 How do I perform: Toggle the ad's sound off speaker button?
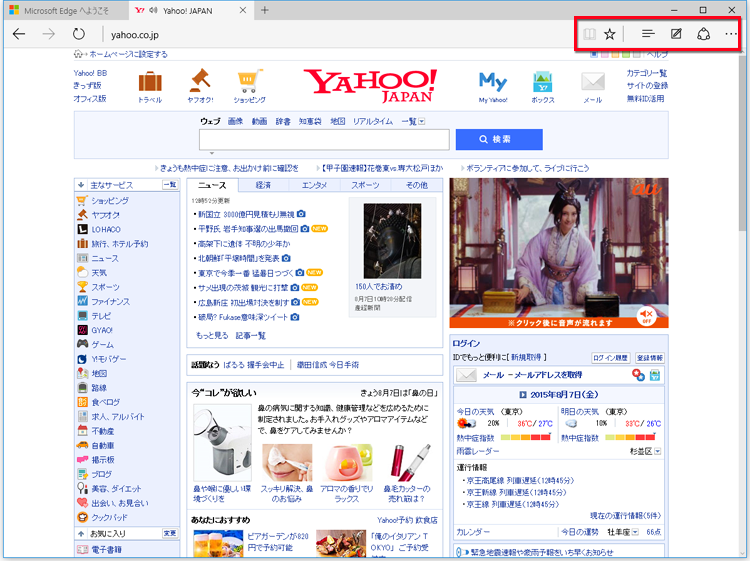click(x=646, y=317)
